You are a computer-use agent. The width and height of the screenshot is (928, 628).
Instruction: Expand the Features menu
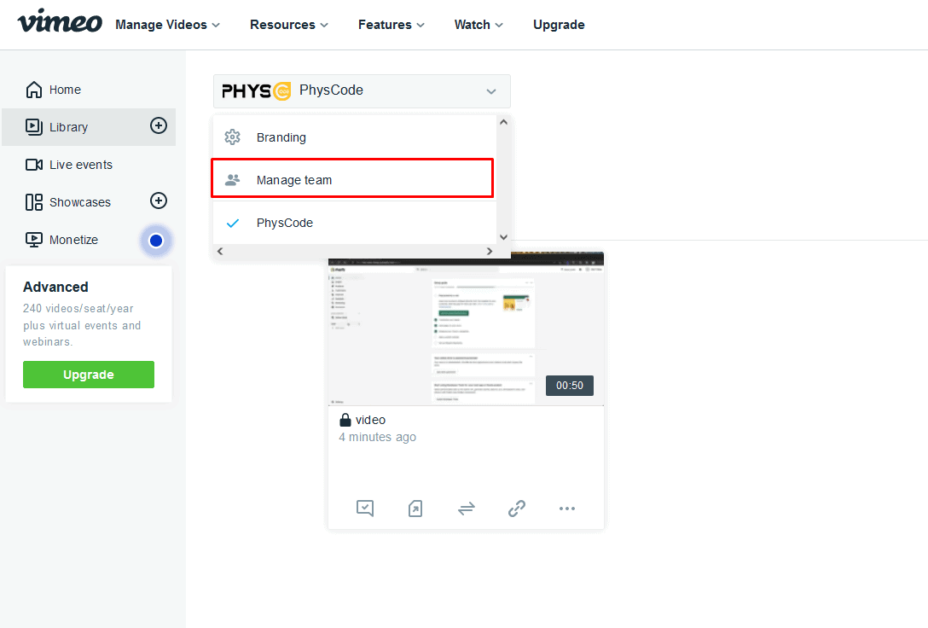[391, 25]
